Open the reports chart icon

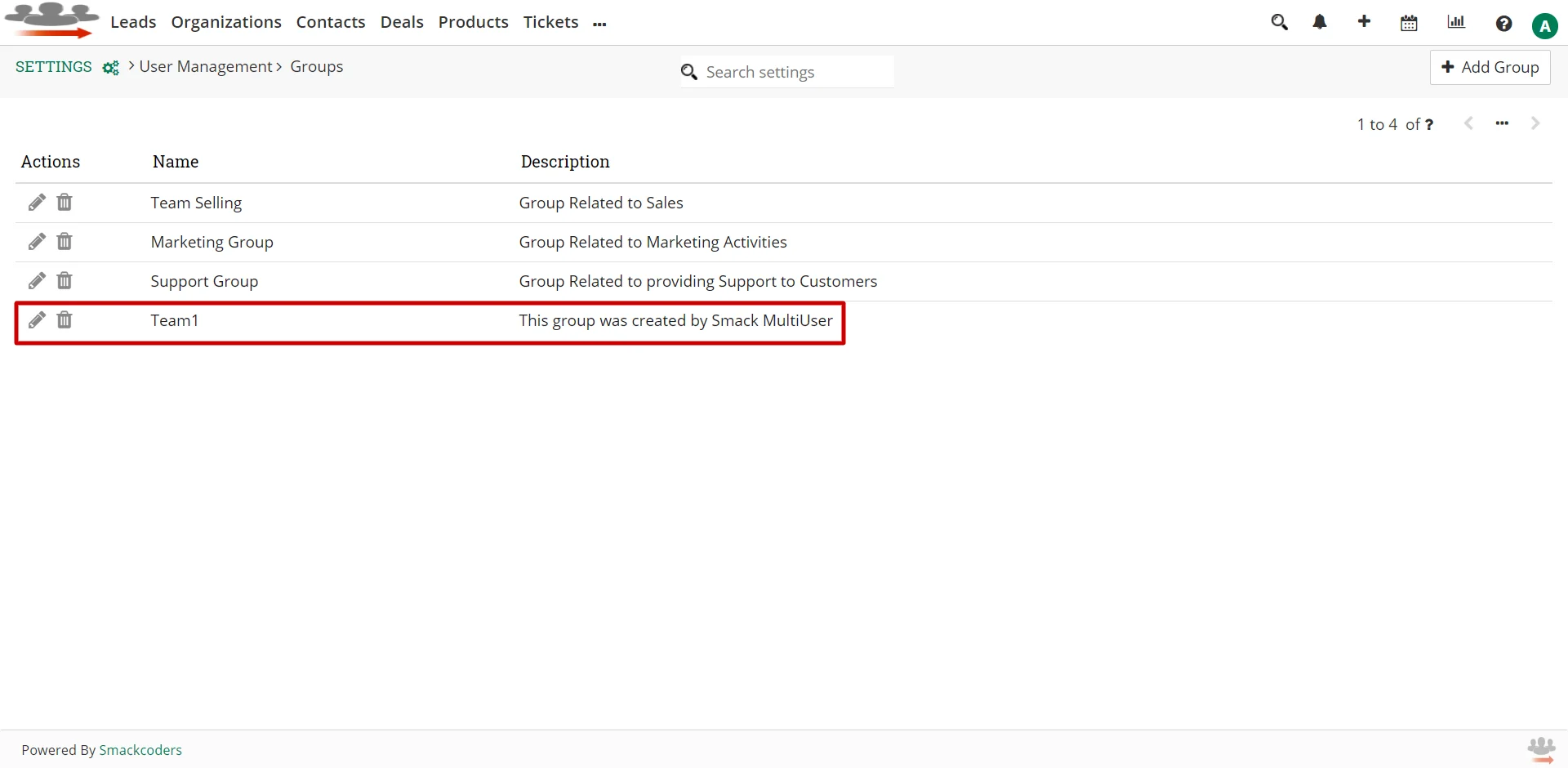point(1456,23)
